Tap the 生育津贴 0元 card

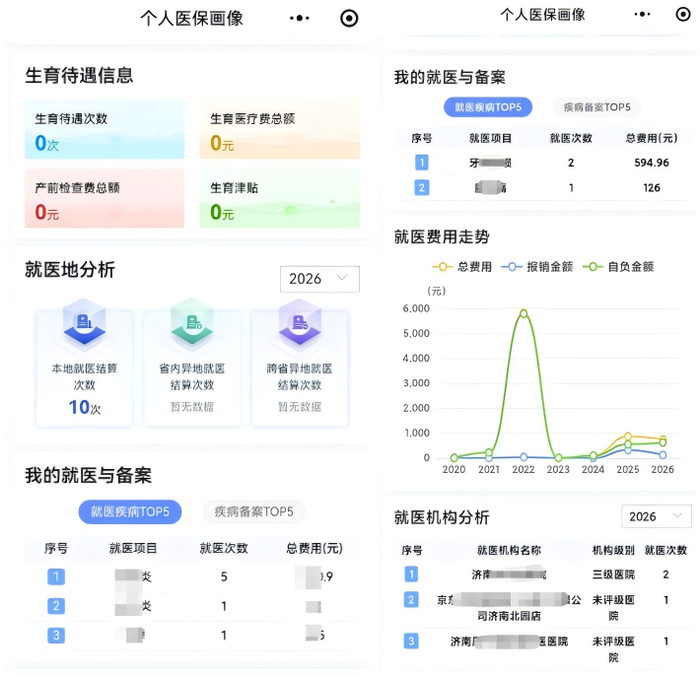[280, 199]
